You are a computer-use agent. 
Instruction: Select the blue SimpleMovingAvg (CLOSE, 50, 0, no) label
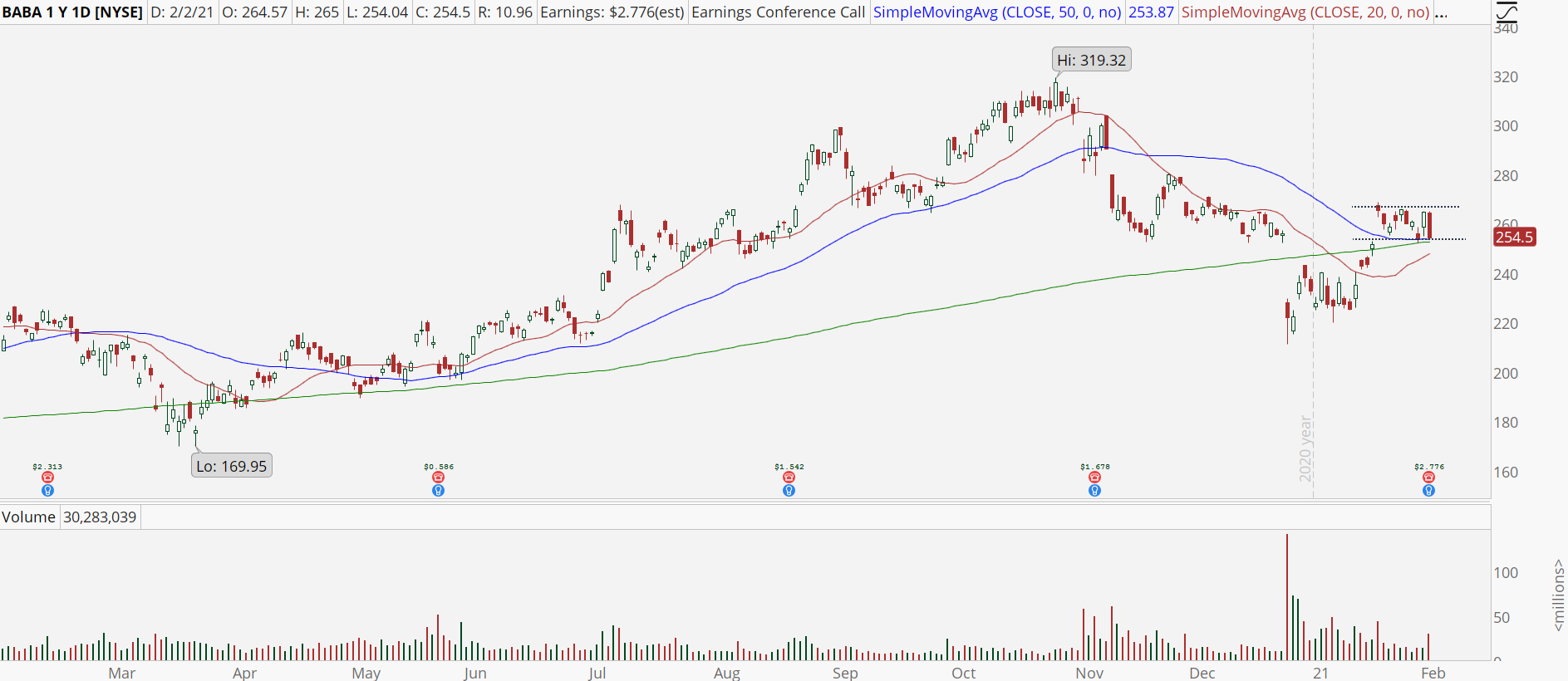tap(997, 12)
